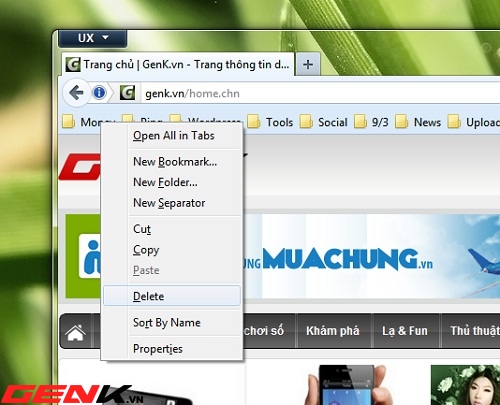The height and width of the screenshot is (405, 500).
Task: Open the 9/3 bookmarks folder
Action: 371,122
